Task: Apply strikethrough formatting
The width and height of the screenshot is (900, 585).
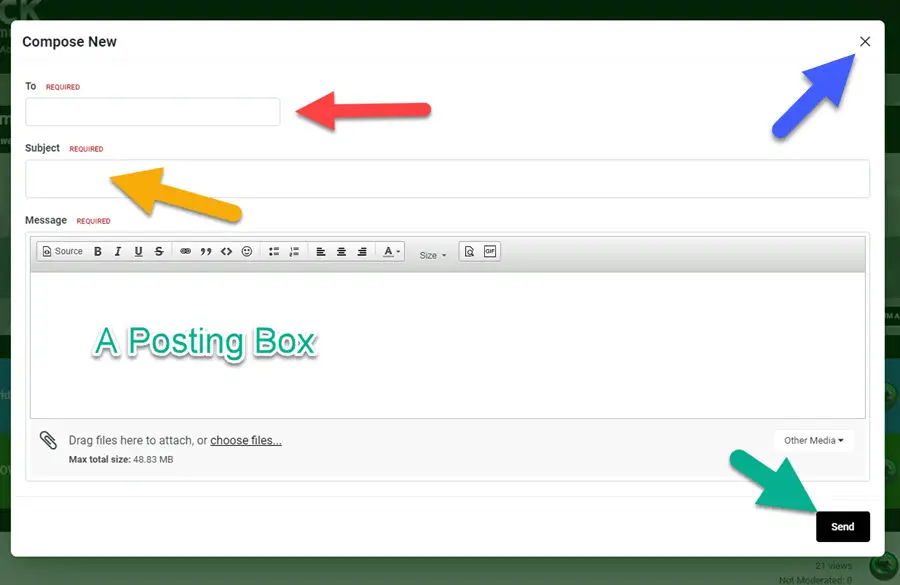Action: pos(159,252)
